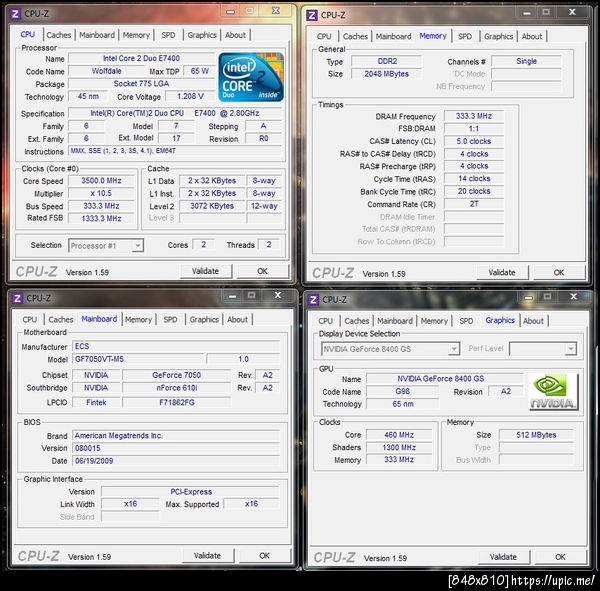Open Graphics tab in the Mainboard window
The width and height of the screenshot is (600, 591).
(x=204, y=320)
